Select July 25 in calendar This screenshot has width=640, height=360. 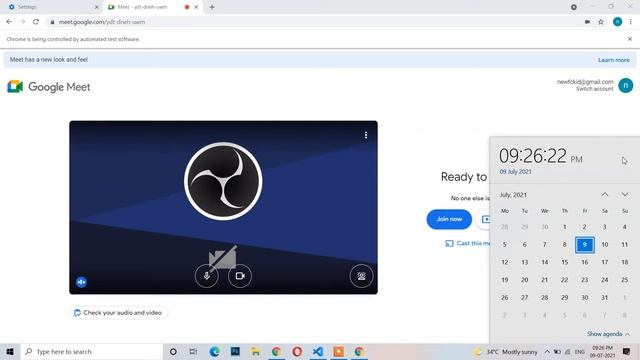tap(624, 280)
